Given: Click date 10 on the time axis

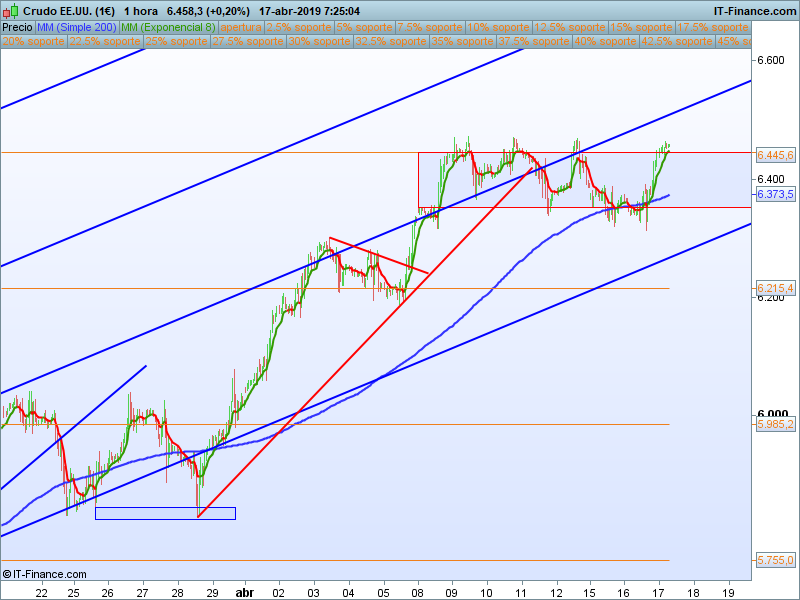Looking at the screenshot, I should pos(487,593).
